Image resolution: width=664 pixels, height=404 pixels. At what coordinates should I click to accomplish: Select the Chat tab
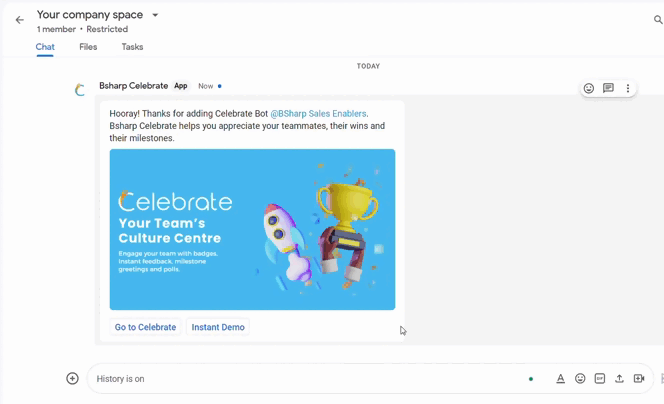45,47
